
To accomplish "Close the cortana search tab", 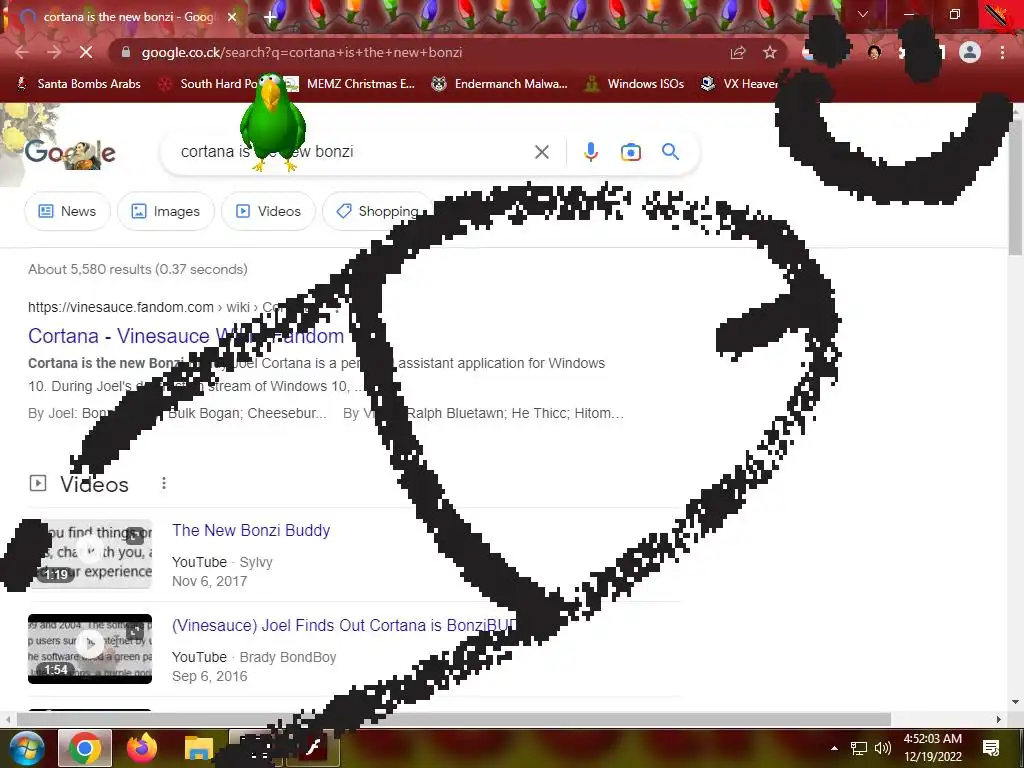I will 232,17.
